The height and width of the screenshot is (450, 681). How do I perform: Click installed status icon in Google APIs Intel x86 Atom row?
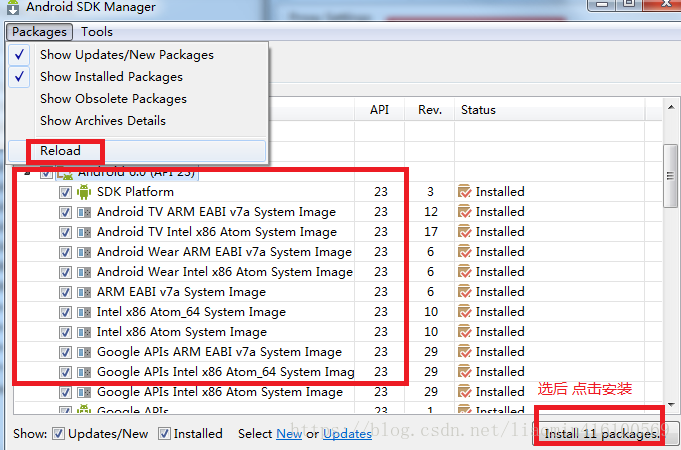click(464, 391)
